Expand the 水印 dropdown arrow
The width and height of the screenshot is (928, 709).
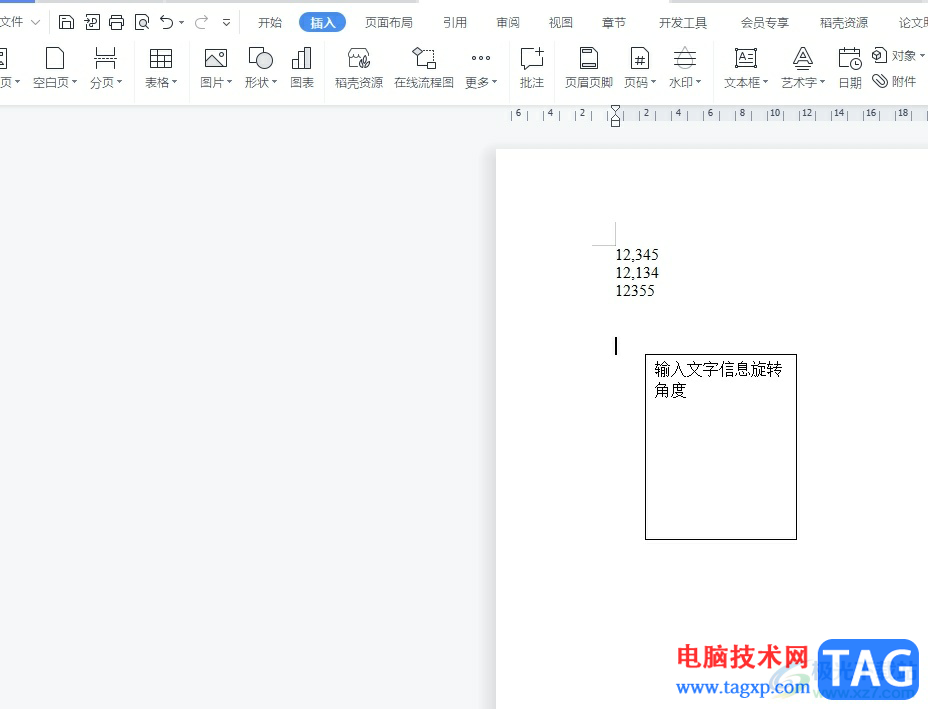(699, 82)
